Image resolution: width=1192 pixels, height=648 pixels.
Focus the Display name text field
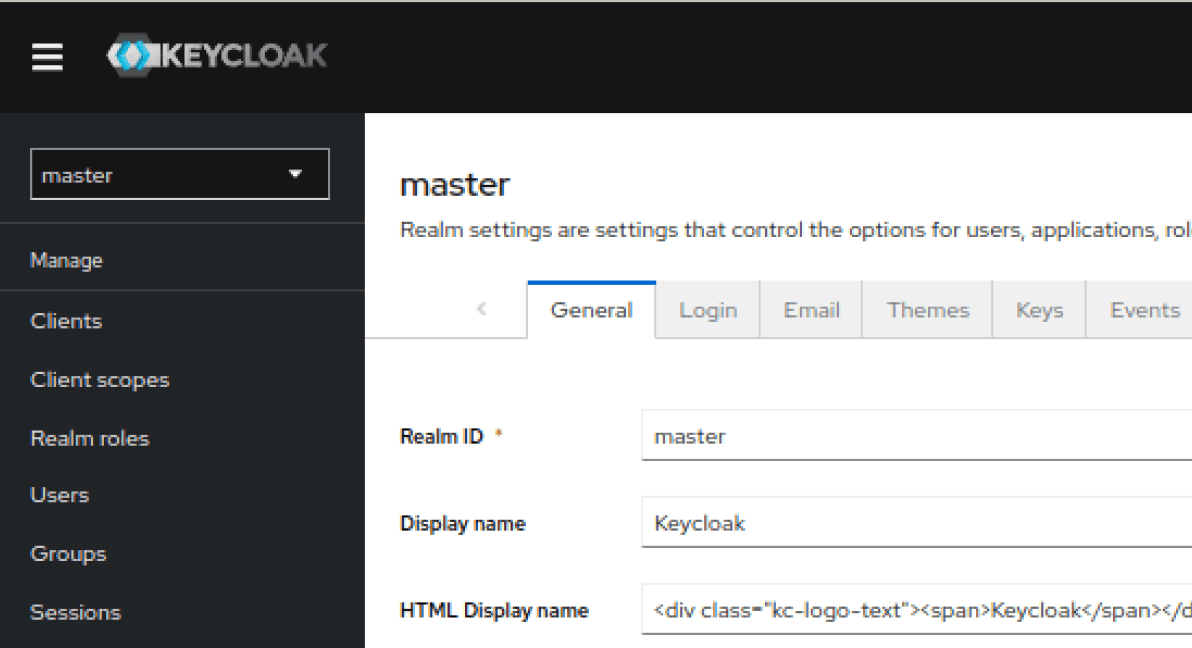click(915, 524)
